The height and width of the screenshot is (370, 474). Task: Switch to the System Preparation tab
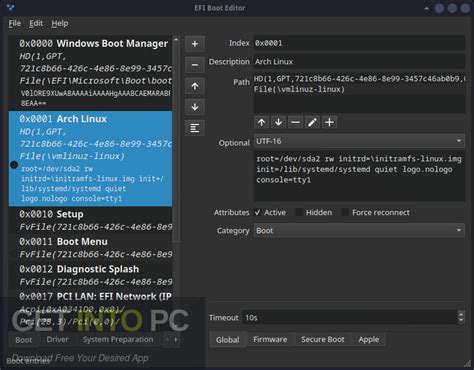tap(118, 339)
